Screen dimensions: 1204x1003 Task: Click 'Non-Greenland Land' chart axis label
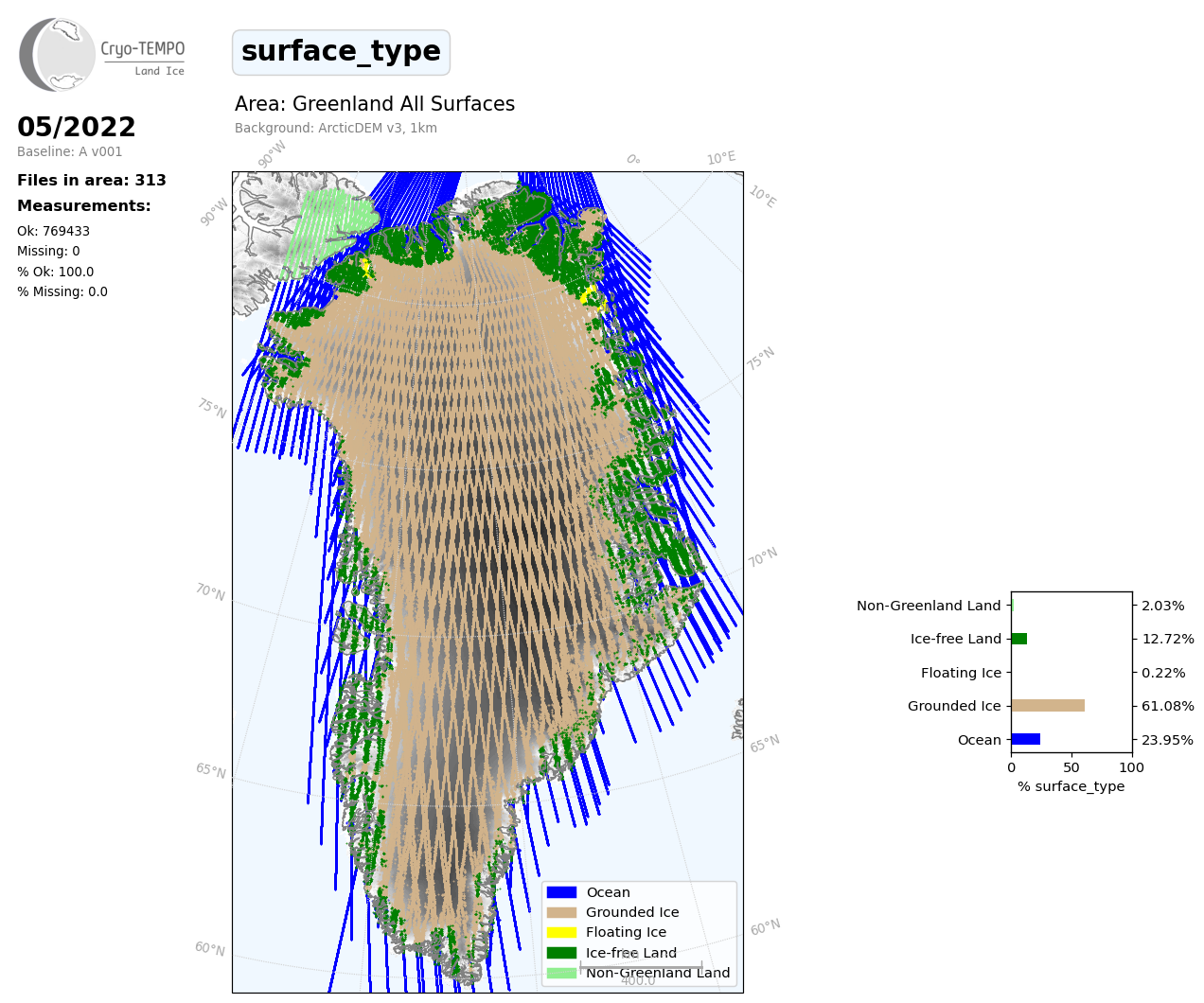[x=929, y=606]
